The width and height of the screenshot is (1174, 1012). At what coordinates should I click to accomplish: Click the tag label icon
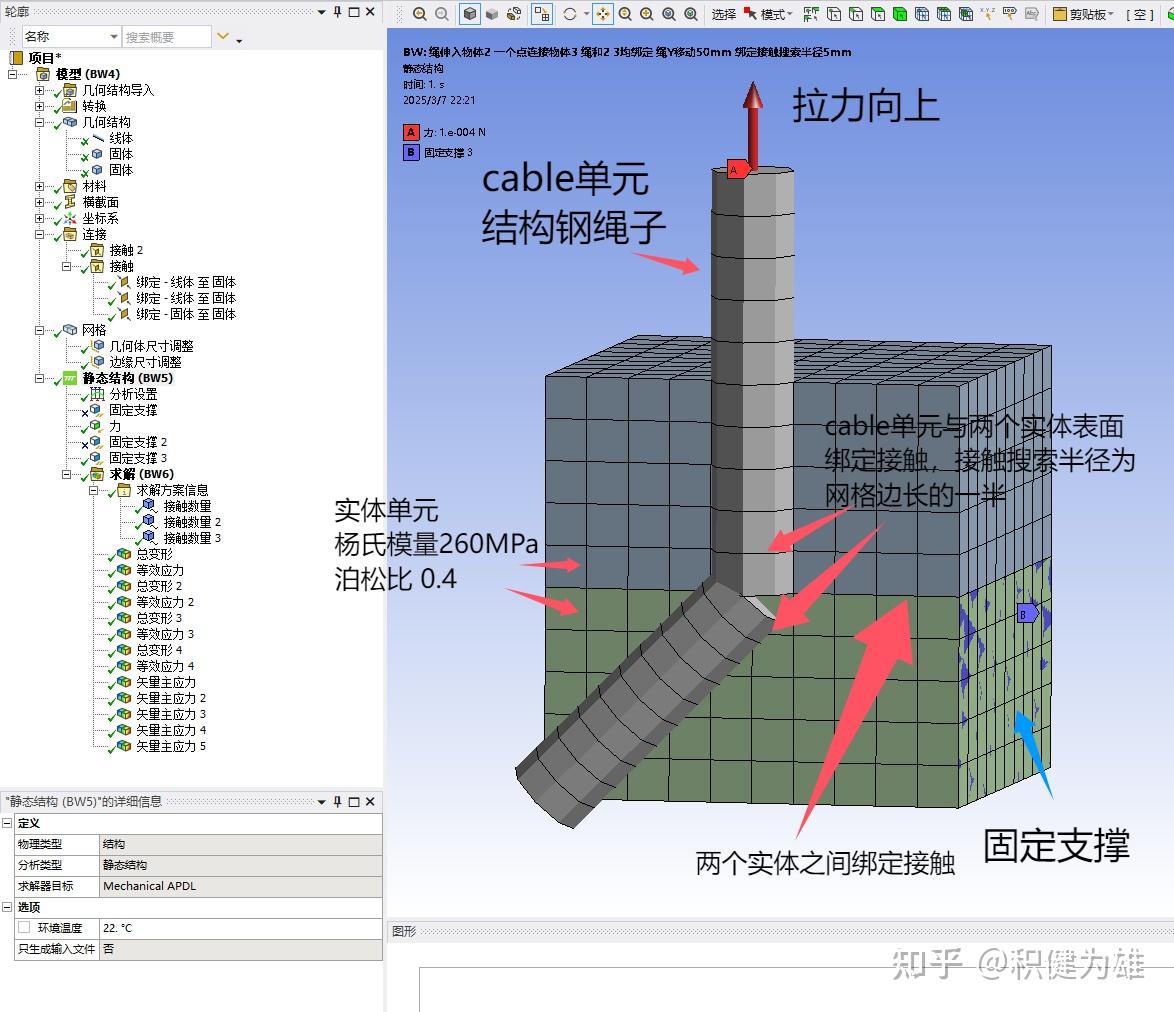(x=1010, y=13)
